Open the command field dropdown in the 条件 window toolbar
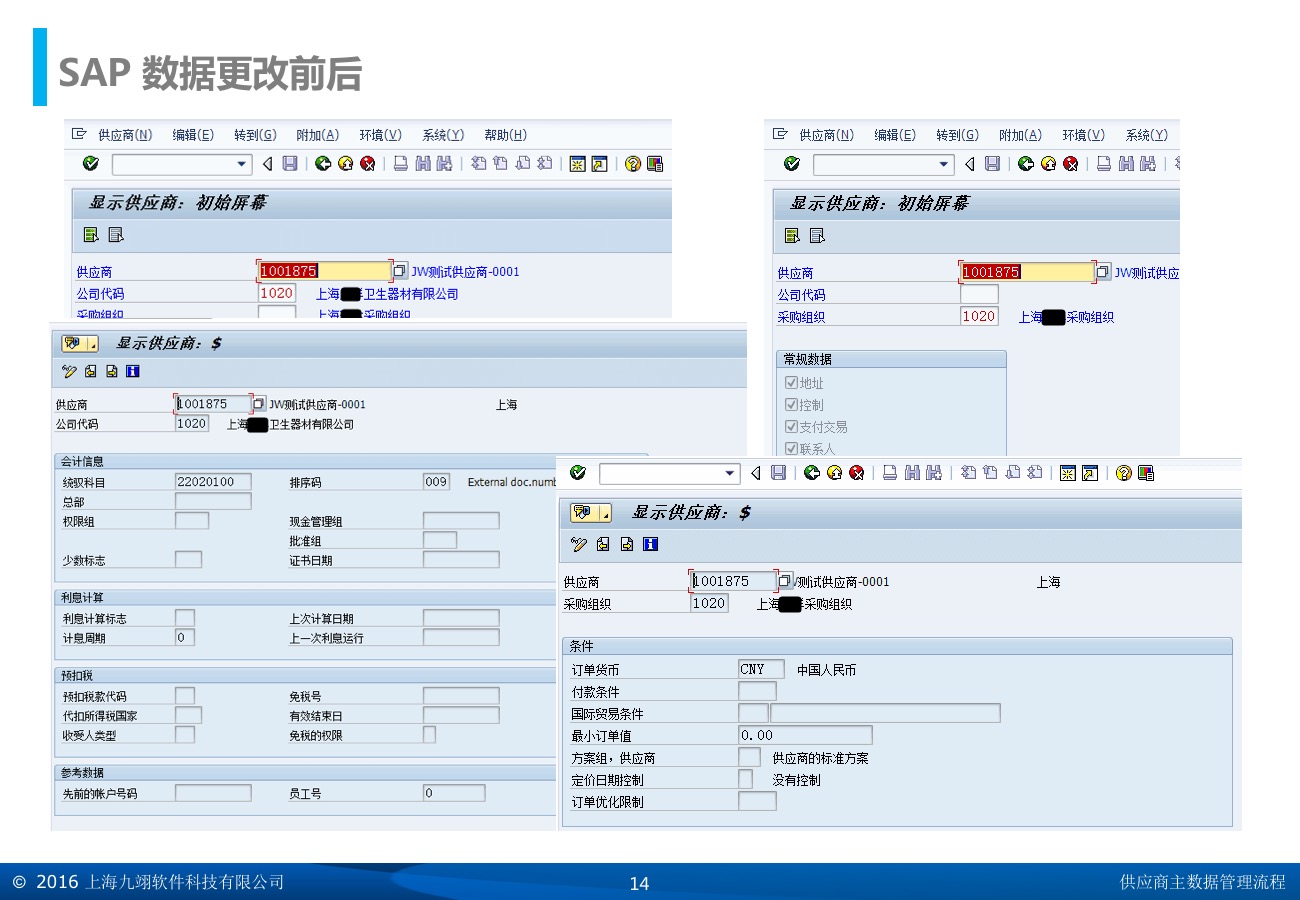Screen dimensions: 1300x900 (729, 473)
